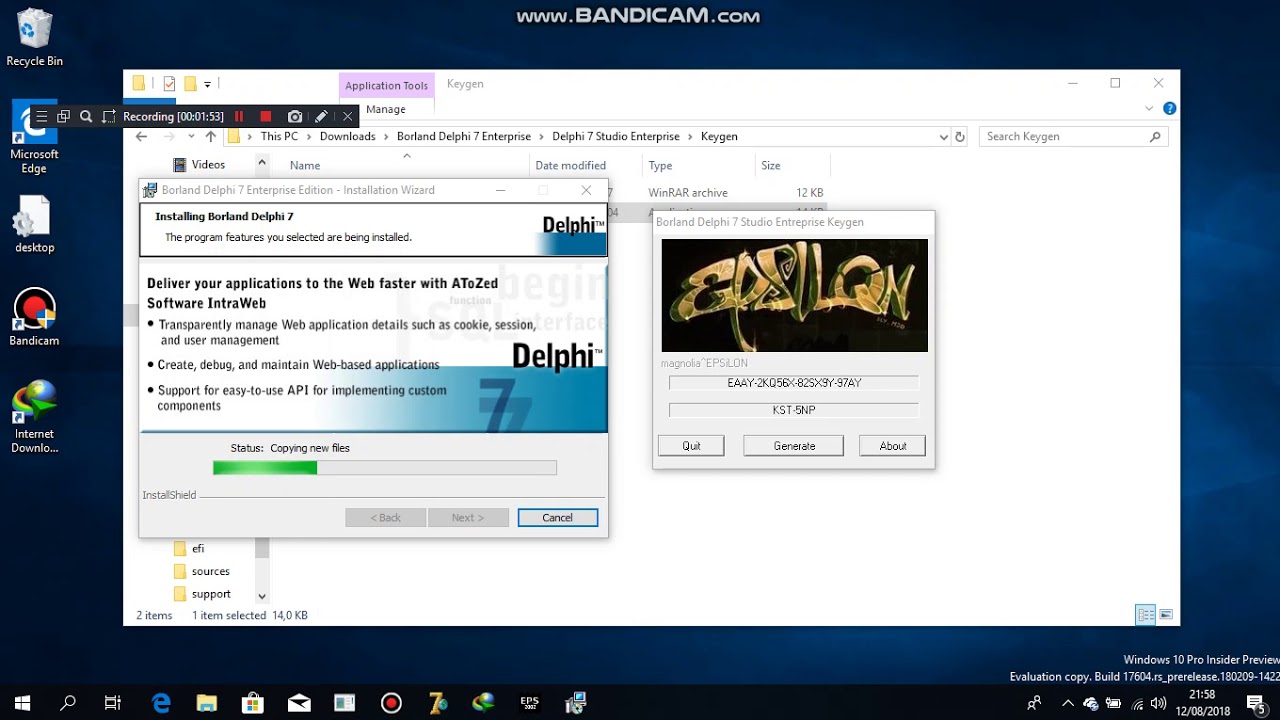Click the Bandicam rectangle area selection icon
This screenshot has width=1280, height=720.
[x=109, y=117]
